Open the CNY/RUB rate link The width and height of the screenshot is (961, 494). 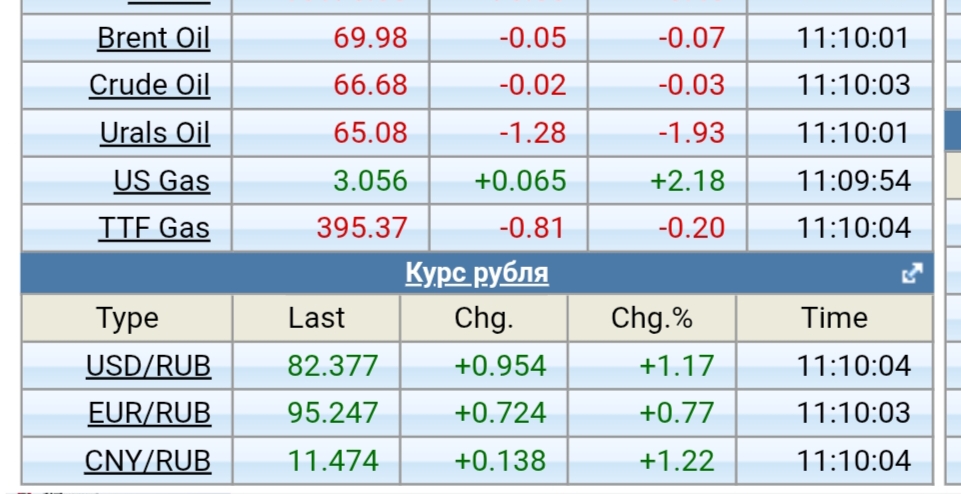tap(148, 461)
